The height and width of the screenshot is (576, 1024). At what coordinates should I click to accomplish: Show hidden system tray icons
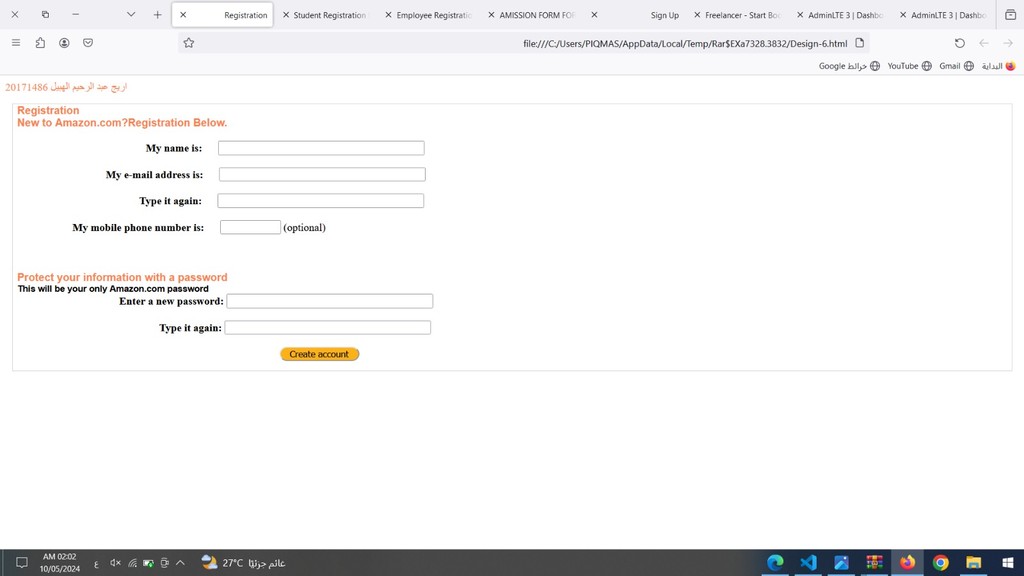[180, 562]
